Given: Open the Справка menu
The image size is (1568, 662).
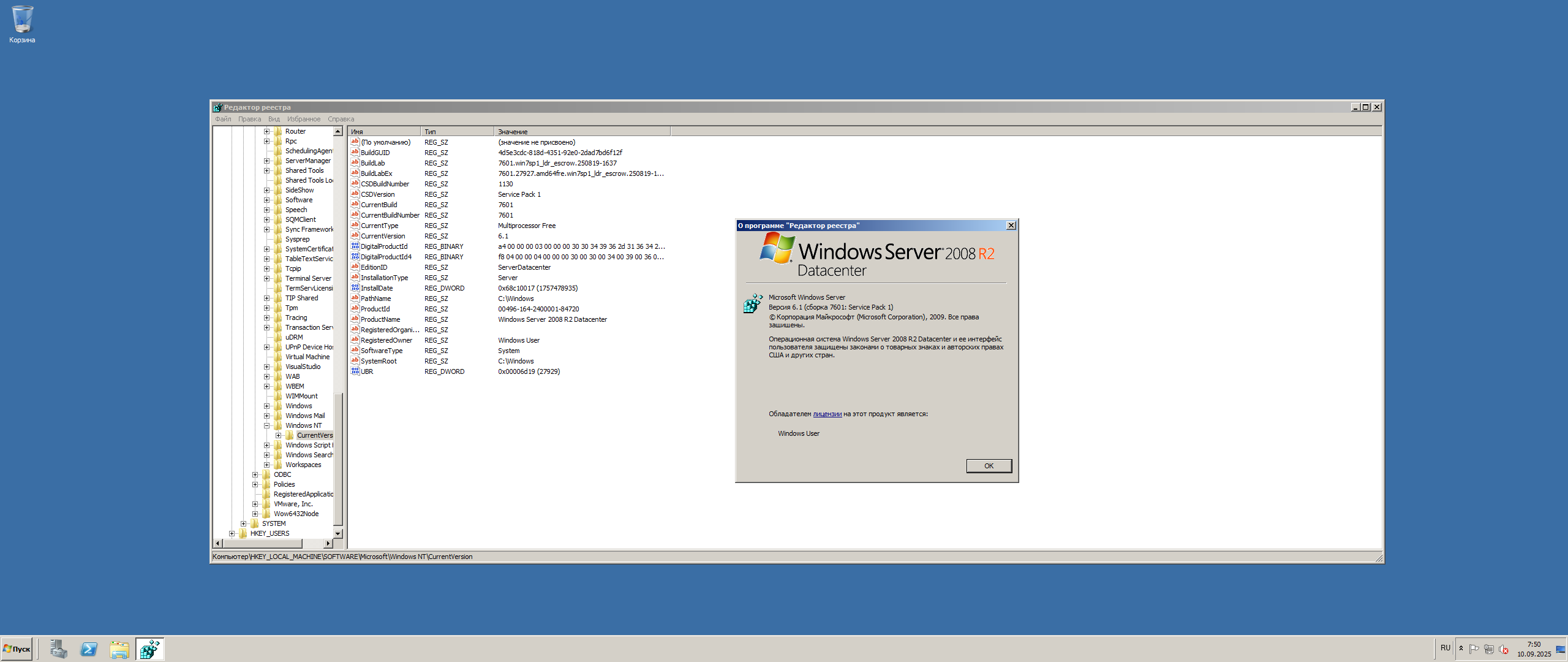Looking at the screenshot, I should (341, 119).
